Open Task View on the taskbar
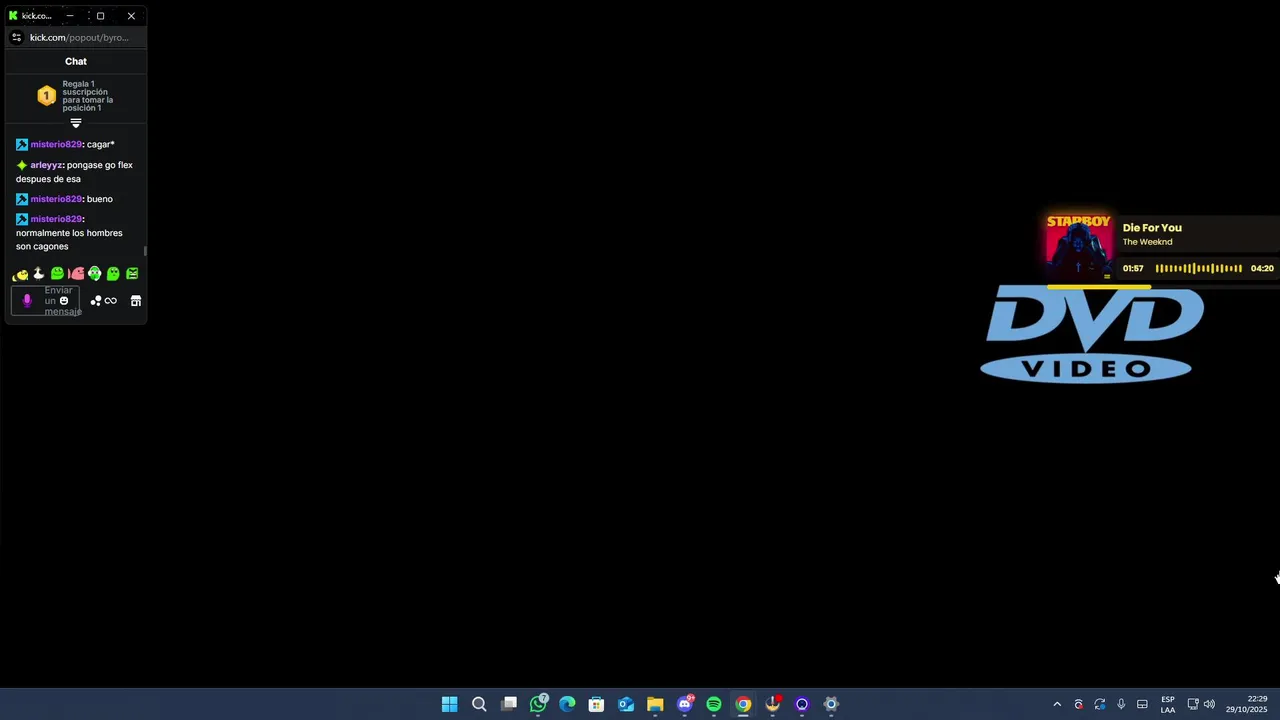The image size is (1280, 720). click(x=509, y=704)
